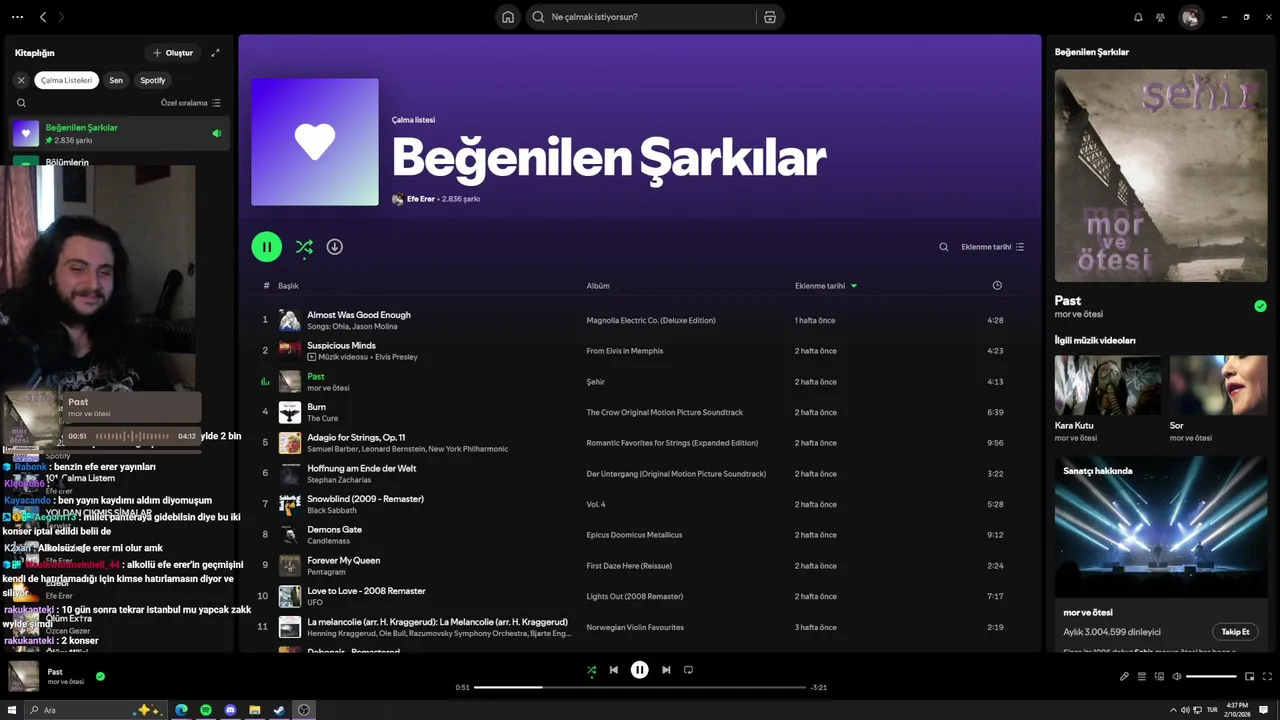Image resolution: width=1280 pixels, height=720 pixels.
Task: Select the Sen filter chip
Action: coord(116,80)
